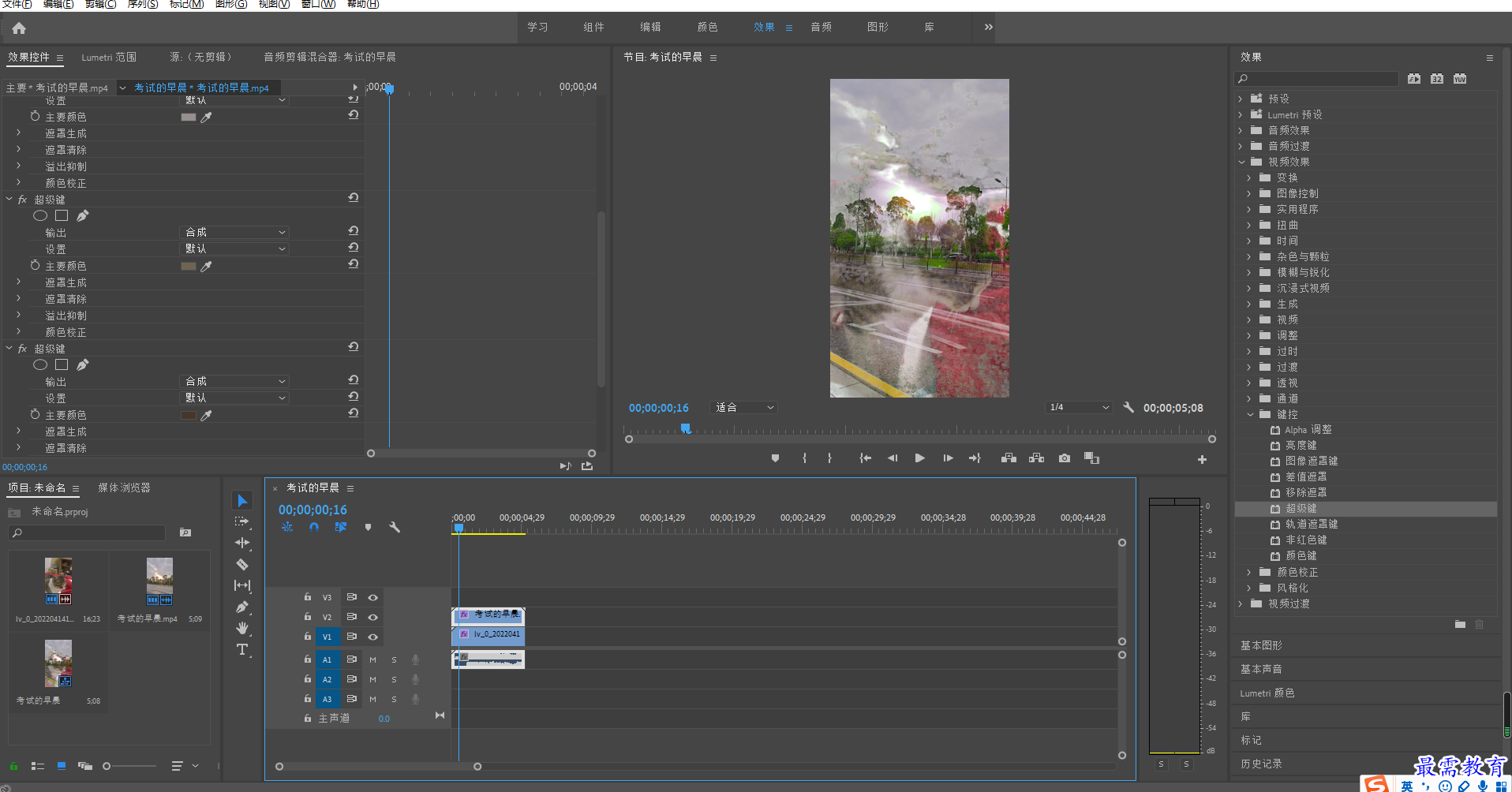
Task: Toggle the second Ultra Key fx on/off
Action: click(22, 200)
